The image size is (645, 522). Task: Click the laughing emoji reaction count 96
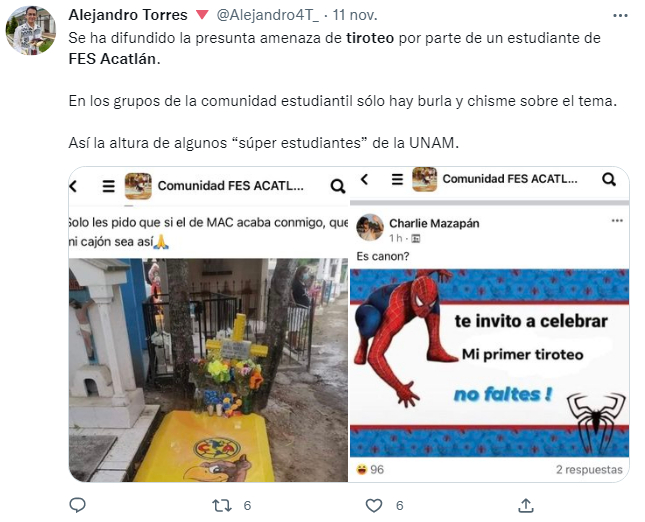pos(370,469)
